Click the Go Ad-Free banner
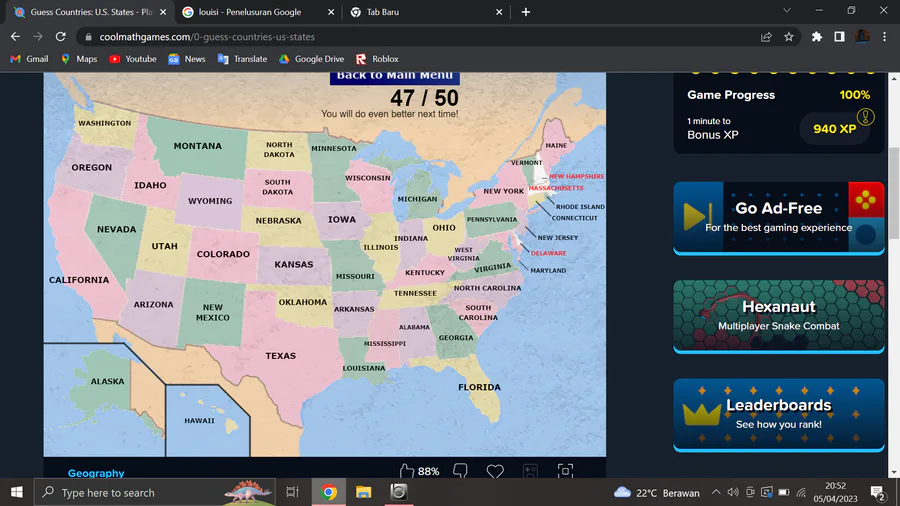 [x=778, y=218]
